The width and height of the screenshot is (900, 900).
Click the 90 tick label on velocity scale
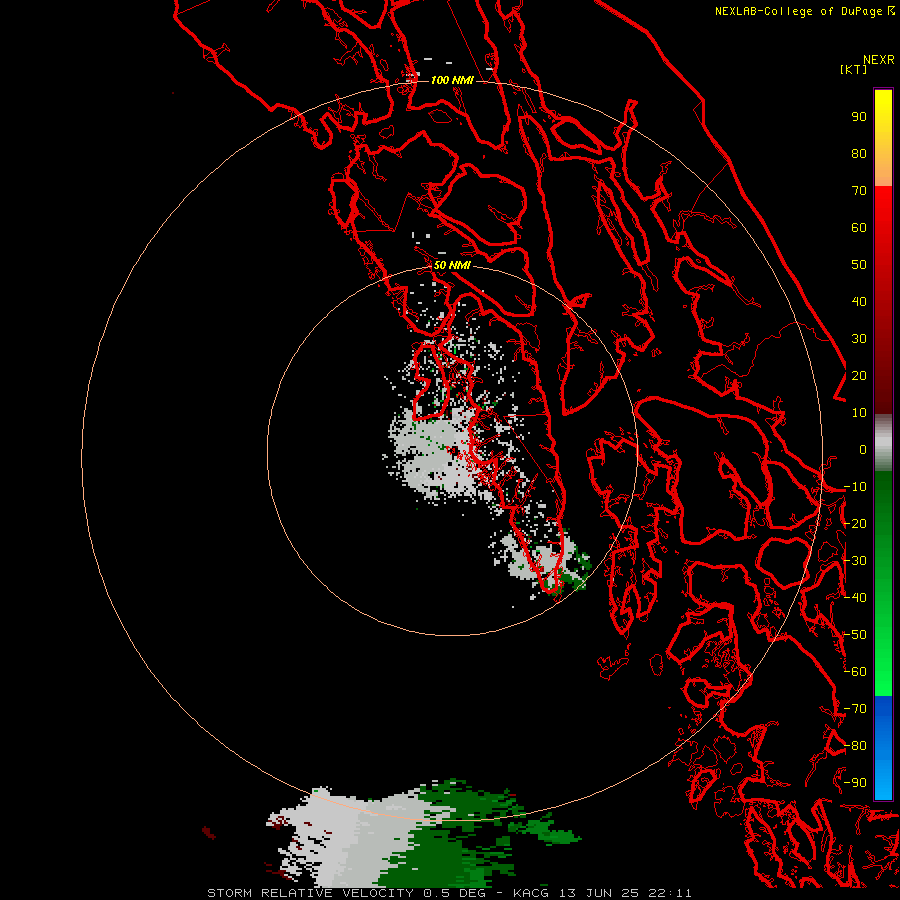point(859,117)
